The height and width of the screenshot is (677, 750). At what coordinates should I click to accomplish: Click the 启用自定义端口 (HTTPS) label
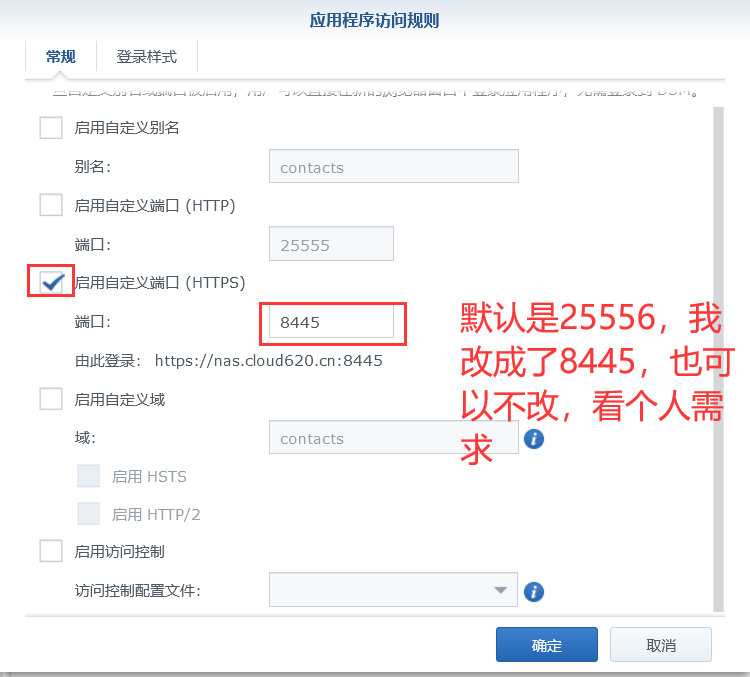(x=160, y=283)
